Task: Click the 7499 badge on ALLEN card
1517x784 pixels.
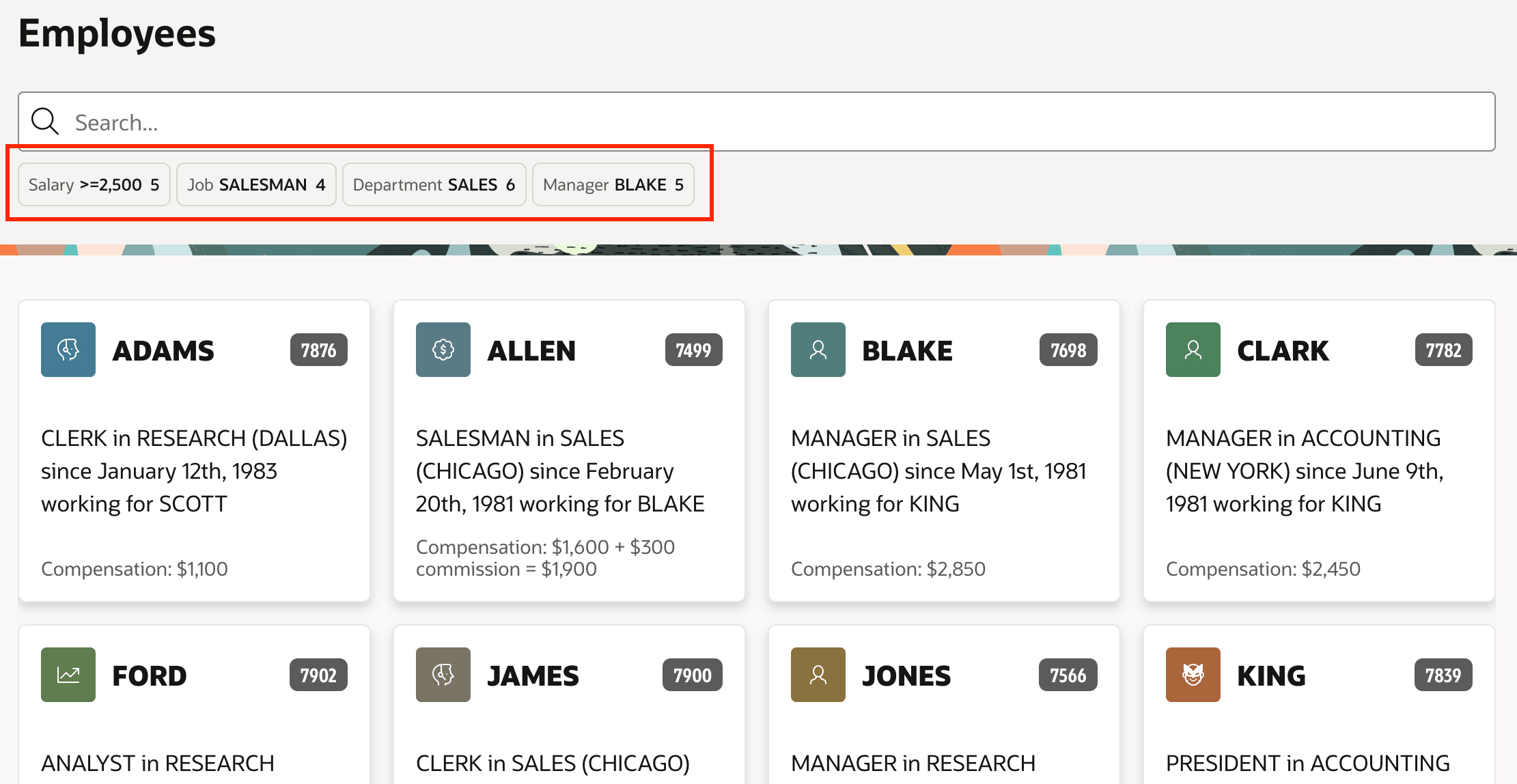Action: [x=693, y=350]
